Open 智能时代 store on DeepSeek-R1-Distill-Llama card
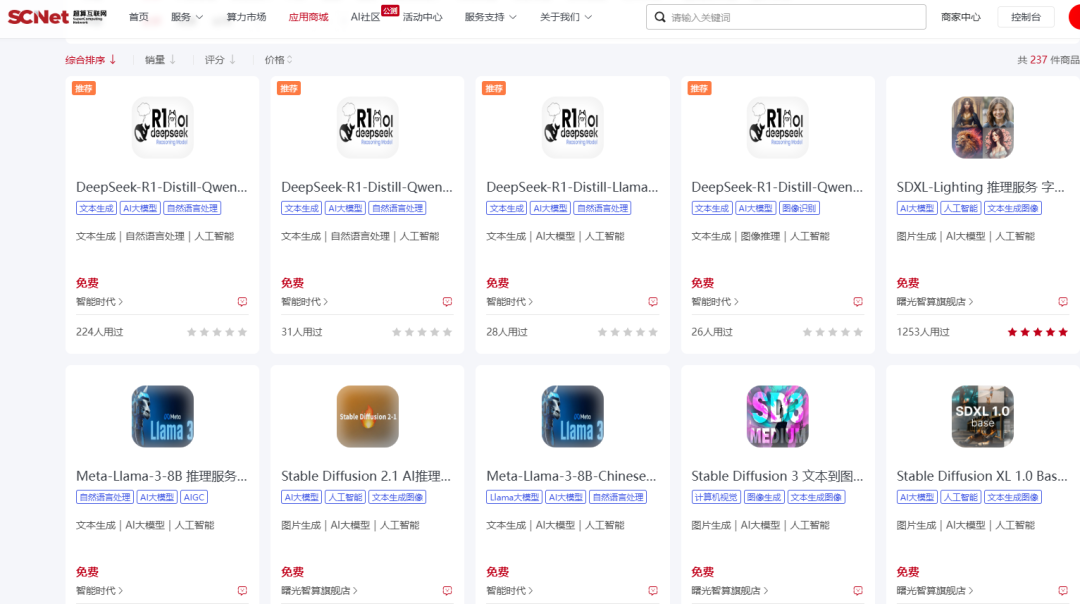 [510, 302]
